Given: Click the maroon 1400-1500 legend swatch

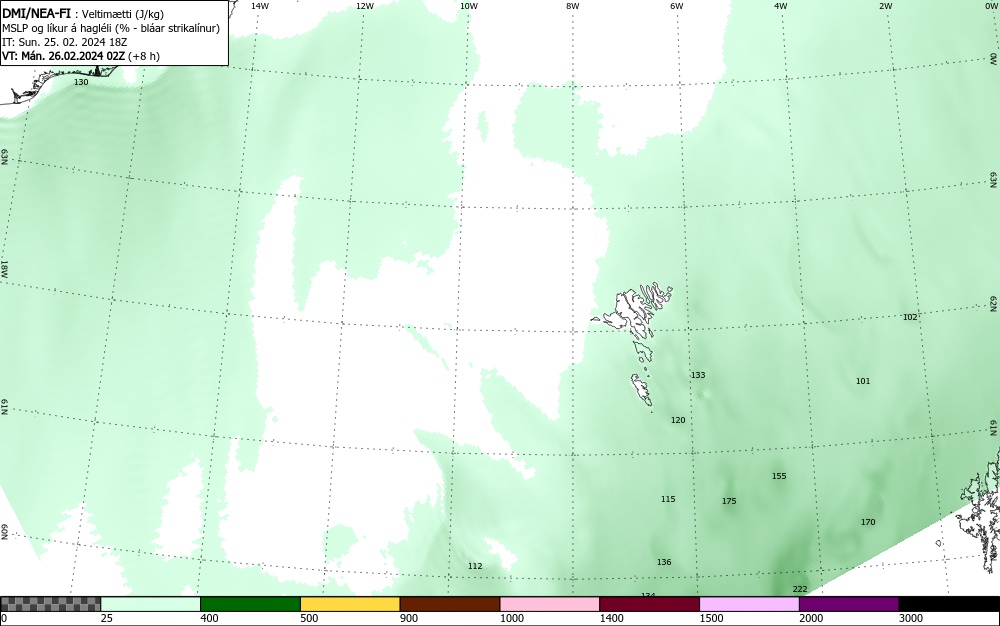Looking at the screenshot, I should 649,604.
